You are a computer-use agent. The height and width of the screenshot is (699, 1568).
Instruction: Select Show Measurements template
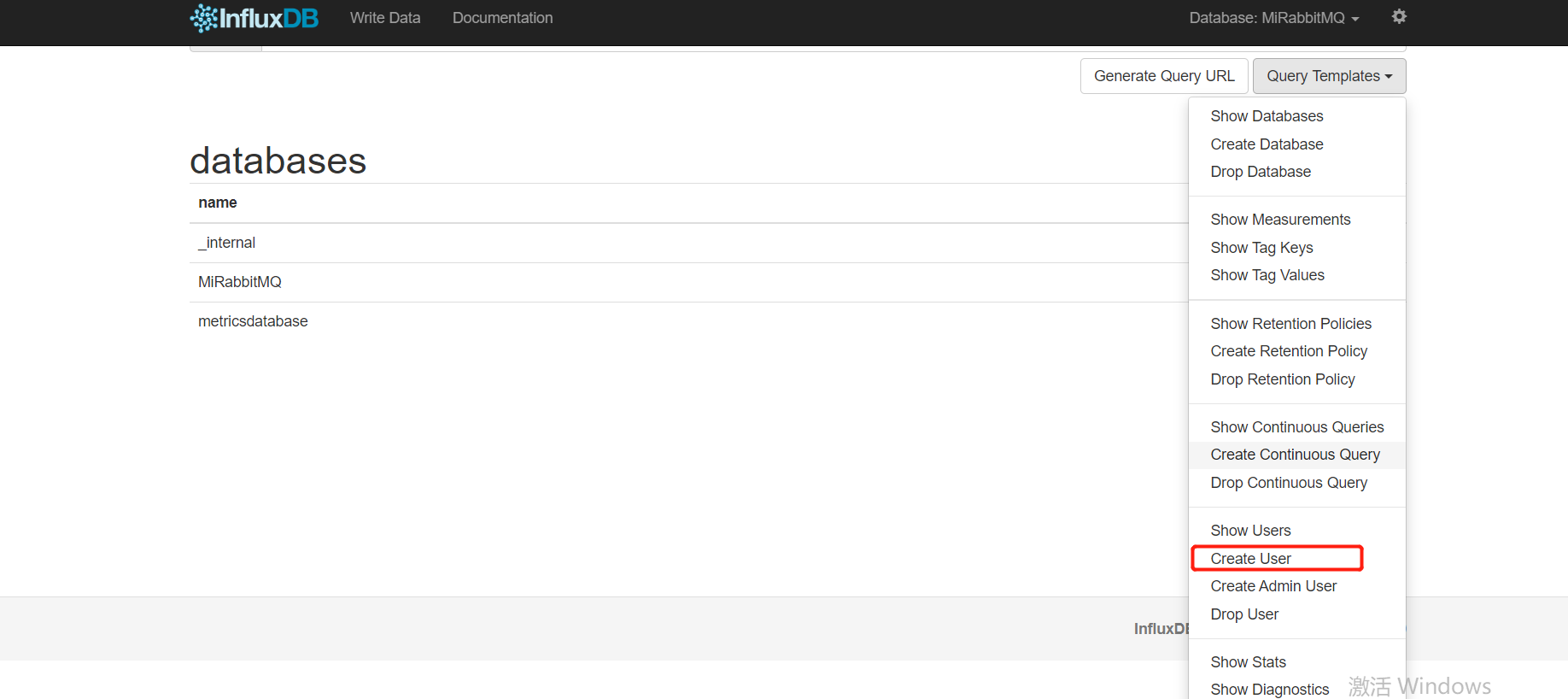pos(1297,220)
